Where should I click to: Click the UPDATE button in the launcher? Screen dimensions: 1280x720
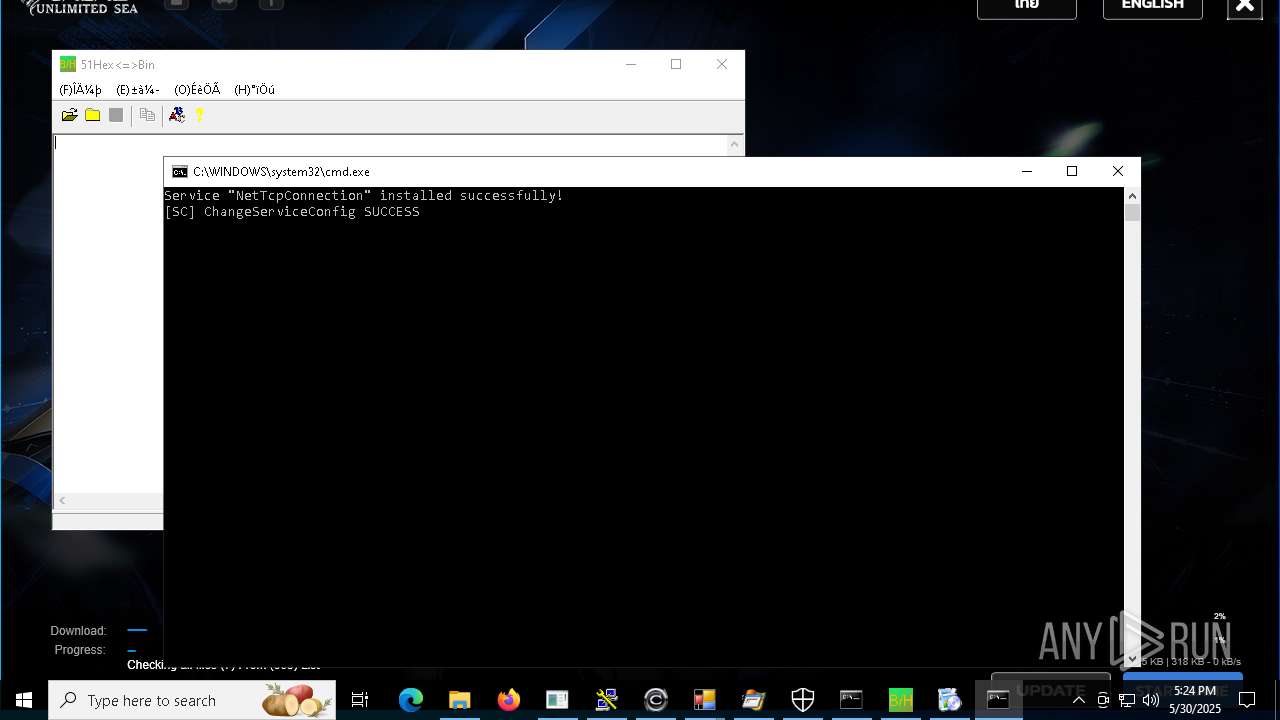pos(1051,690)
